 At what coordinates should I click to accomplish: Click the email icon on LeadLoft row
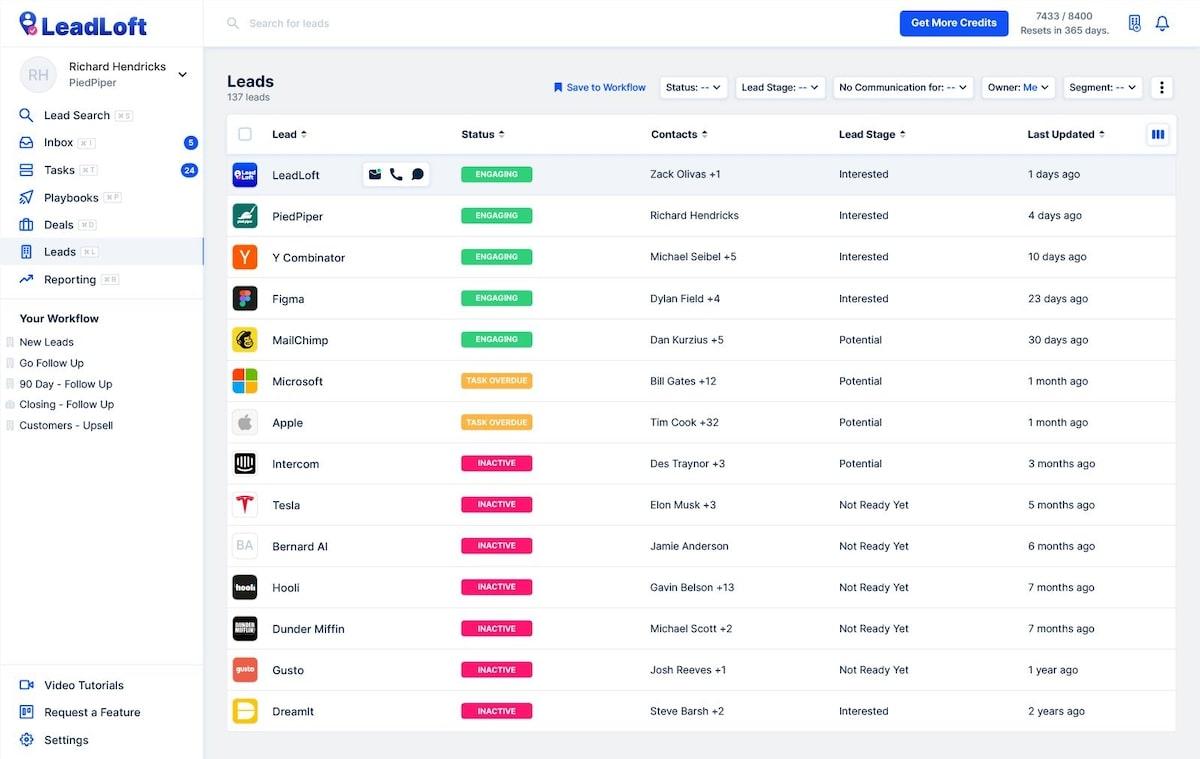375,174
